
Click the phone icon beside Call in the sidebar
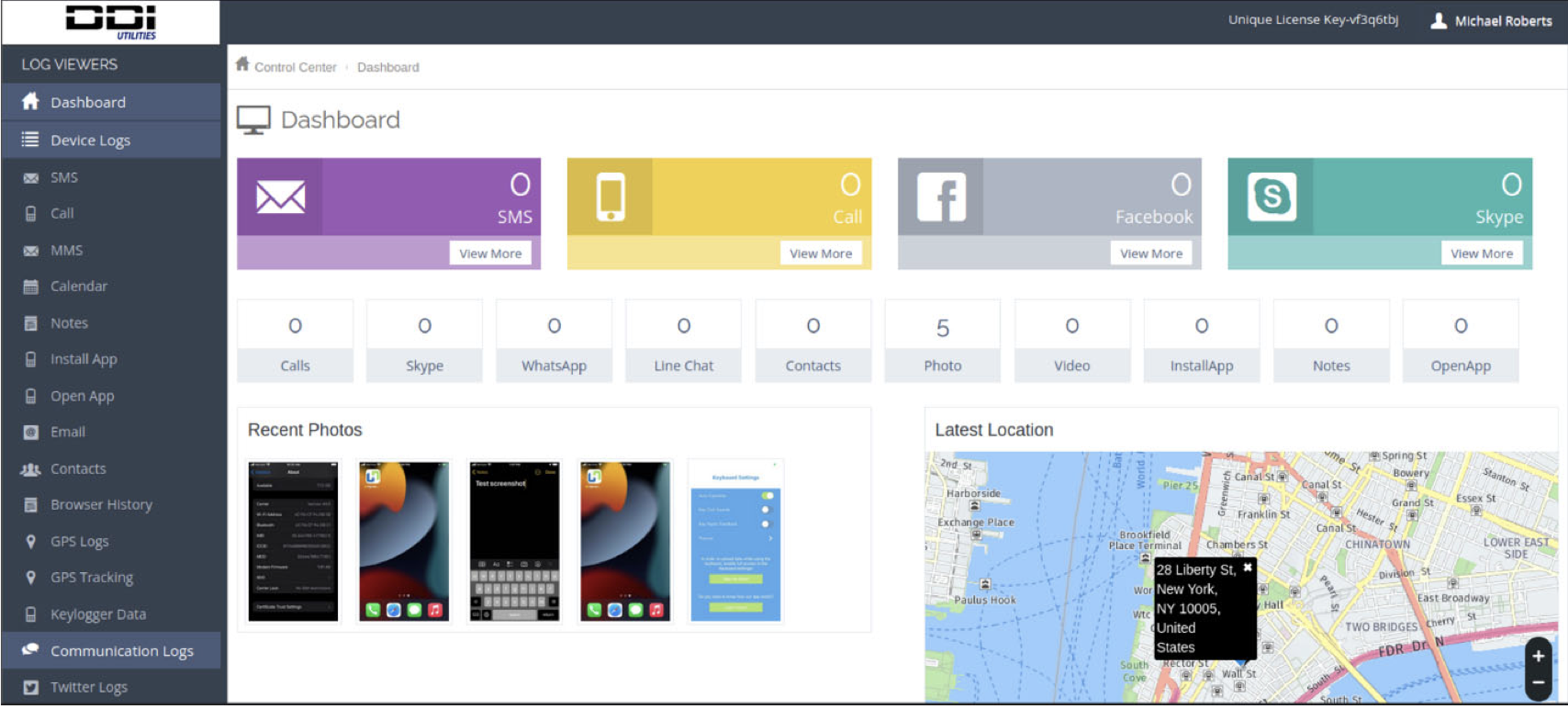tap(31, 214)
